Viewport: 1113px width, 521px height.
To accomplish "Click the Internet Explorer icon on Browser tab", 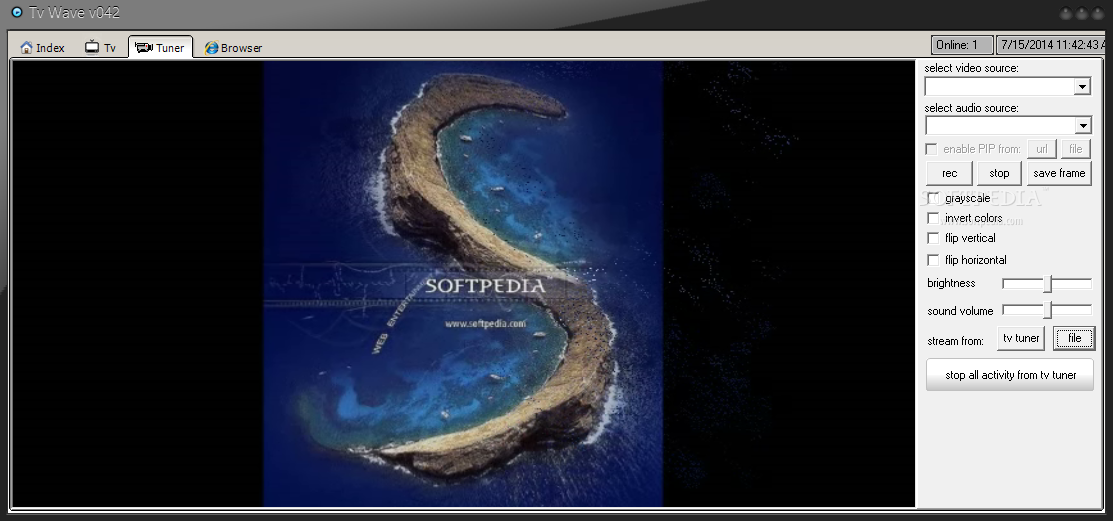I will 211,48.
